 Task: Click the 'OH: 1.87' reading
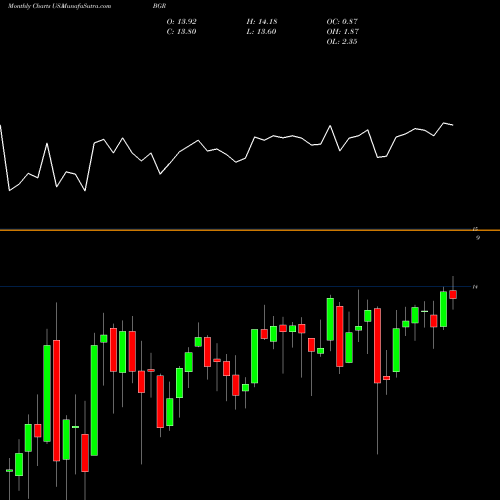[343, 32]
